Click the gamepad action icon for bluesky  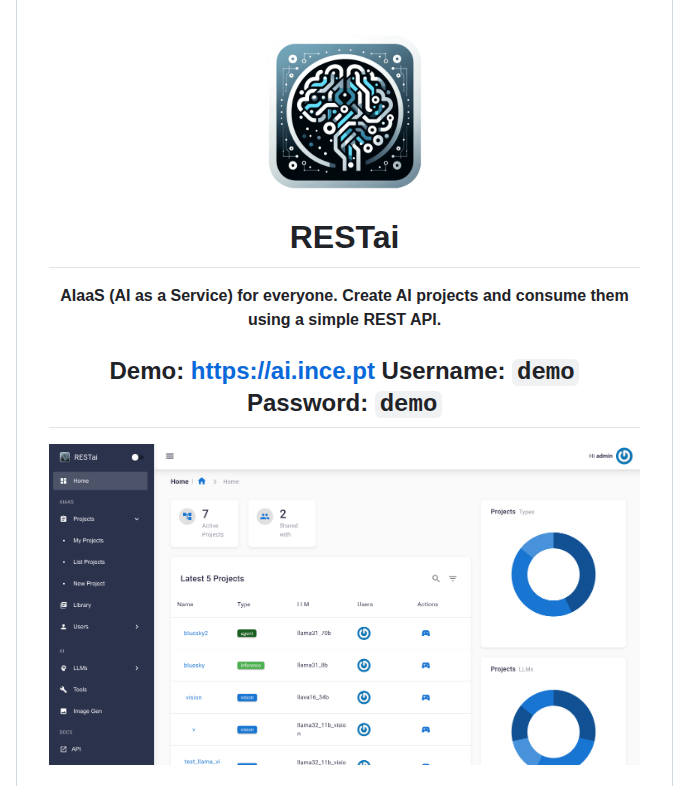(x=426, y=665)
